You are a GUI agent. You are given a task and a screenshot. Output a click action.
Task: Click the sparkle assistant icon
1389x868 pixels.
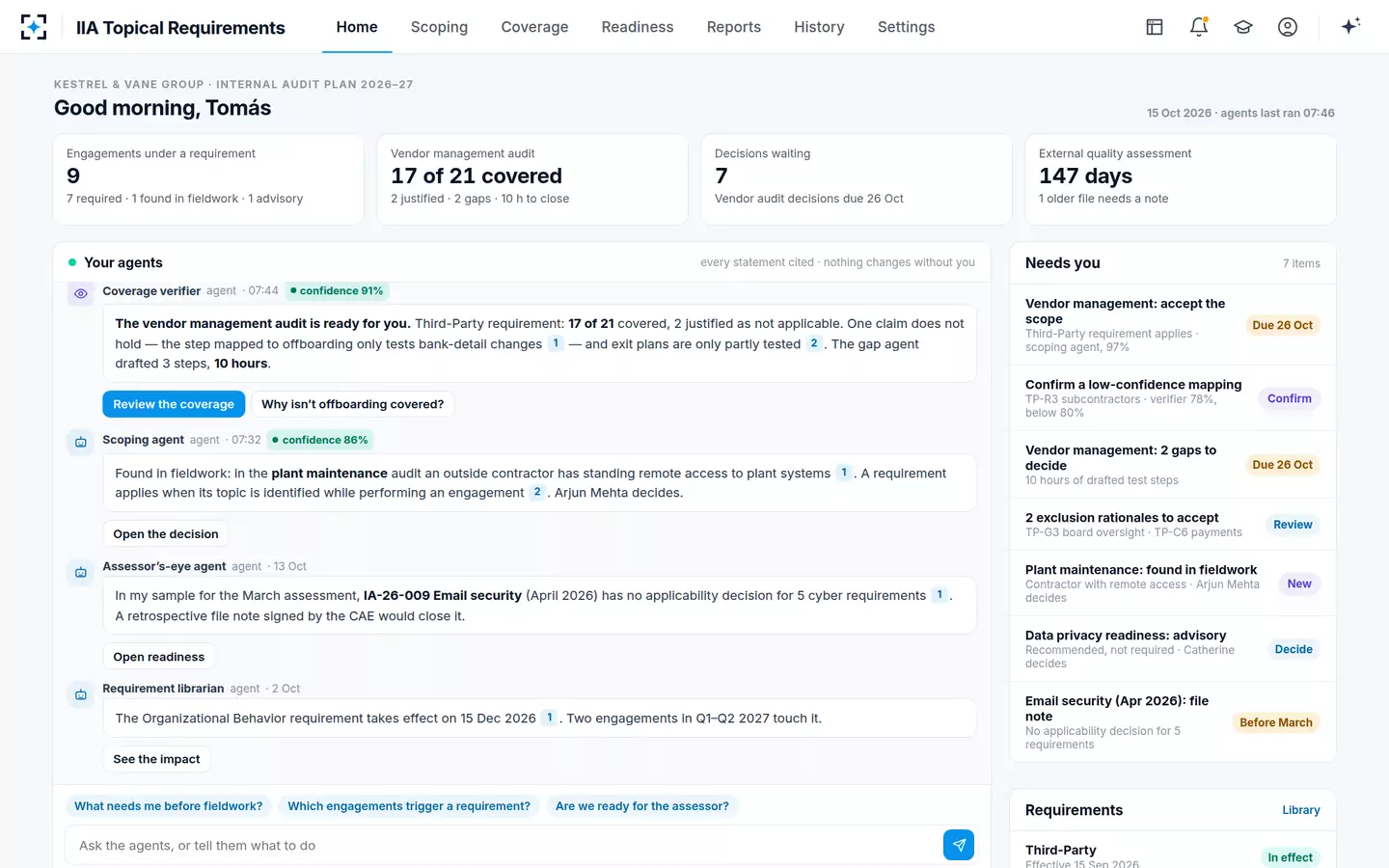[x=1350, y=26]
